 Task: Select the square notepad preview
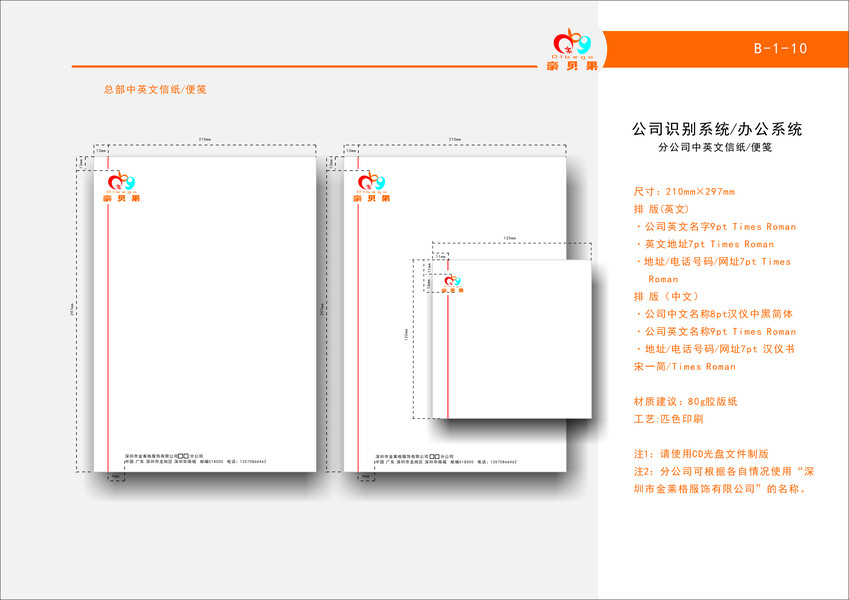(512, 339)
